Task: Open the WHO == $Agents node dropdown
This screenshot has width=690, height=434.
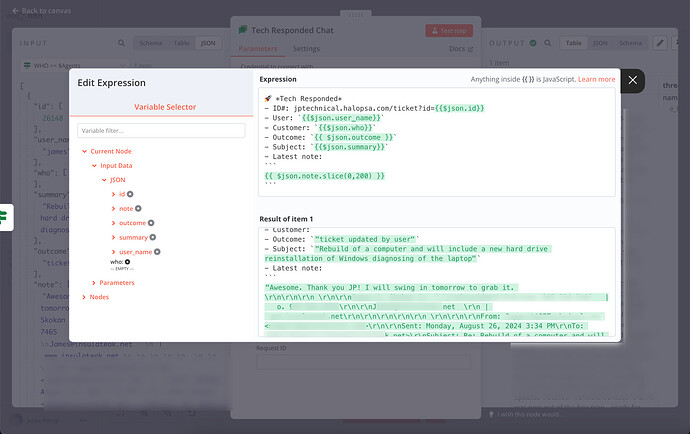Action: click(x=75, y=66)
